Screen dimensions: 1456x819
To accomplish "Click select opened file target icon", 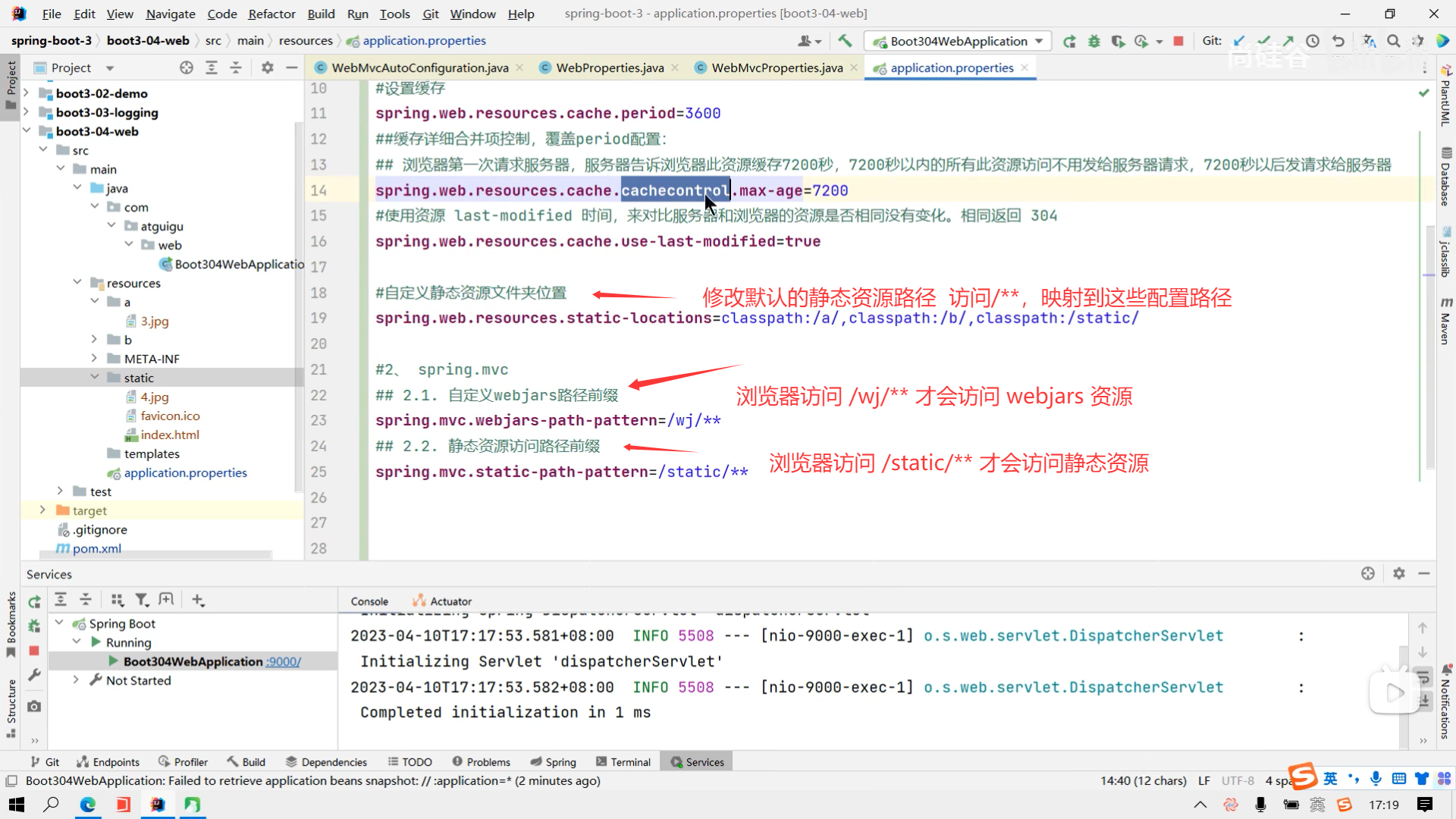I will point(187,67).
